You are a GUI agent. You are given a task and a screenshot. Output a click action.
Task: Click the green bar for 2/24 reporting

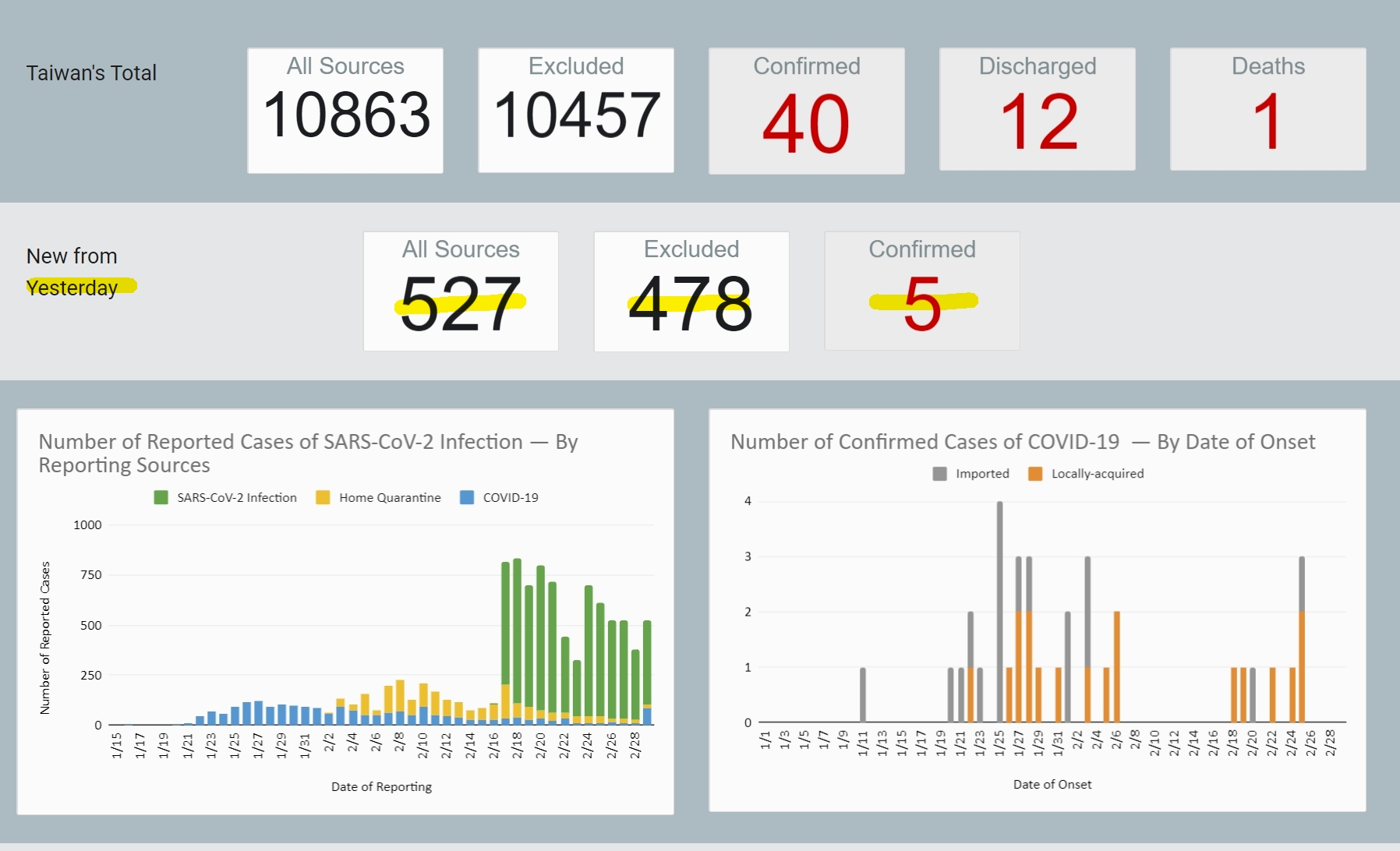pos(589,651)
